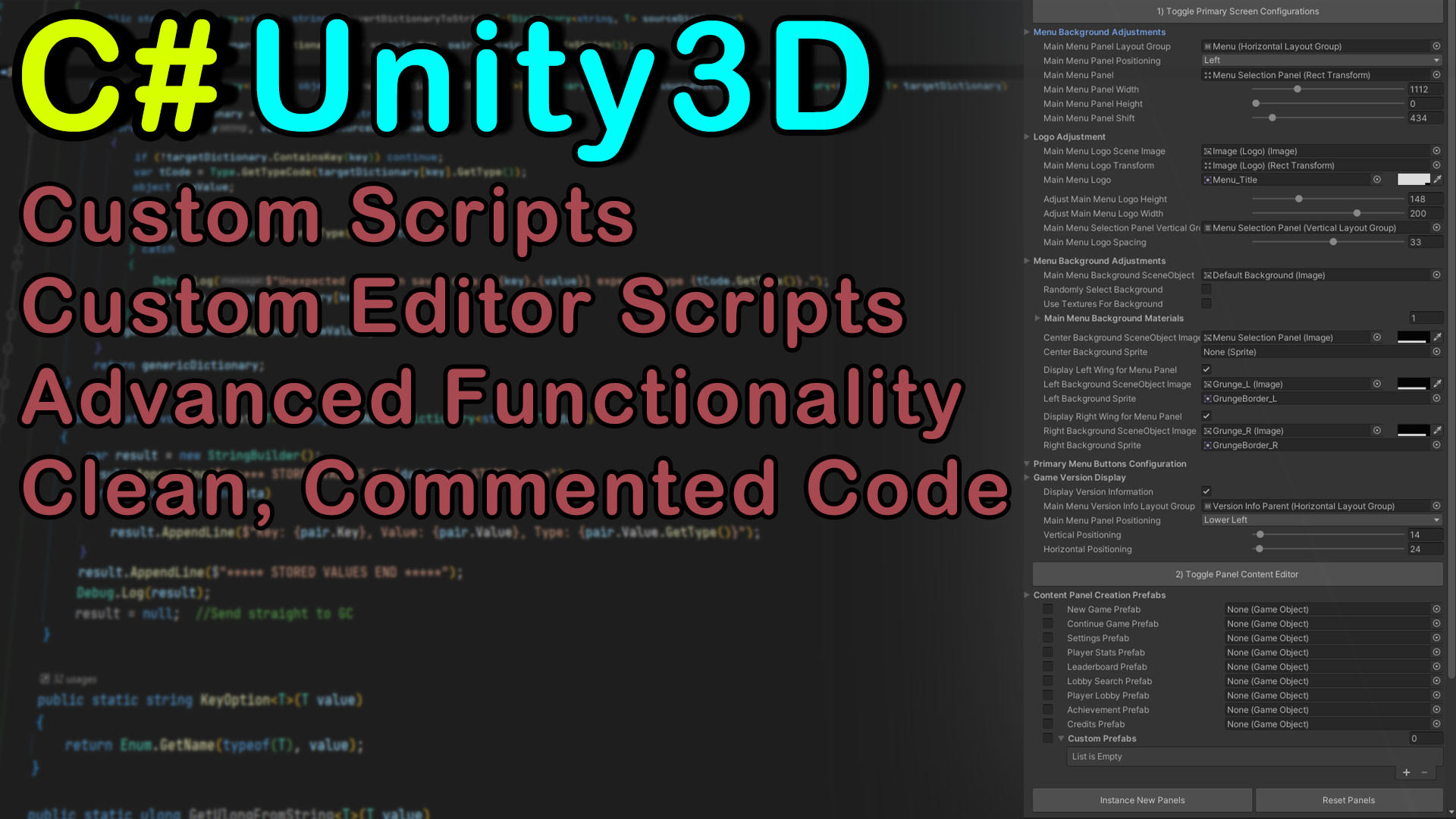This screenshot has width=1456, height=819.
Task: Open object picker for Settings Prefab
Action: tap(1436, 638)
